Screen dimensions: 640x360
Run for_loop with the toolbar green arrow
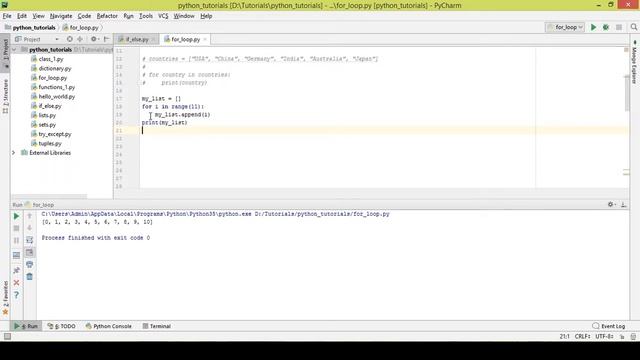(x=593, y=27)
